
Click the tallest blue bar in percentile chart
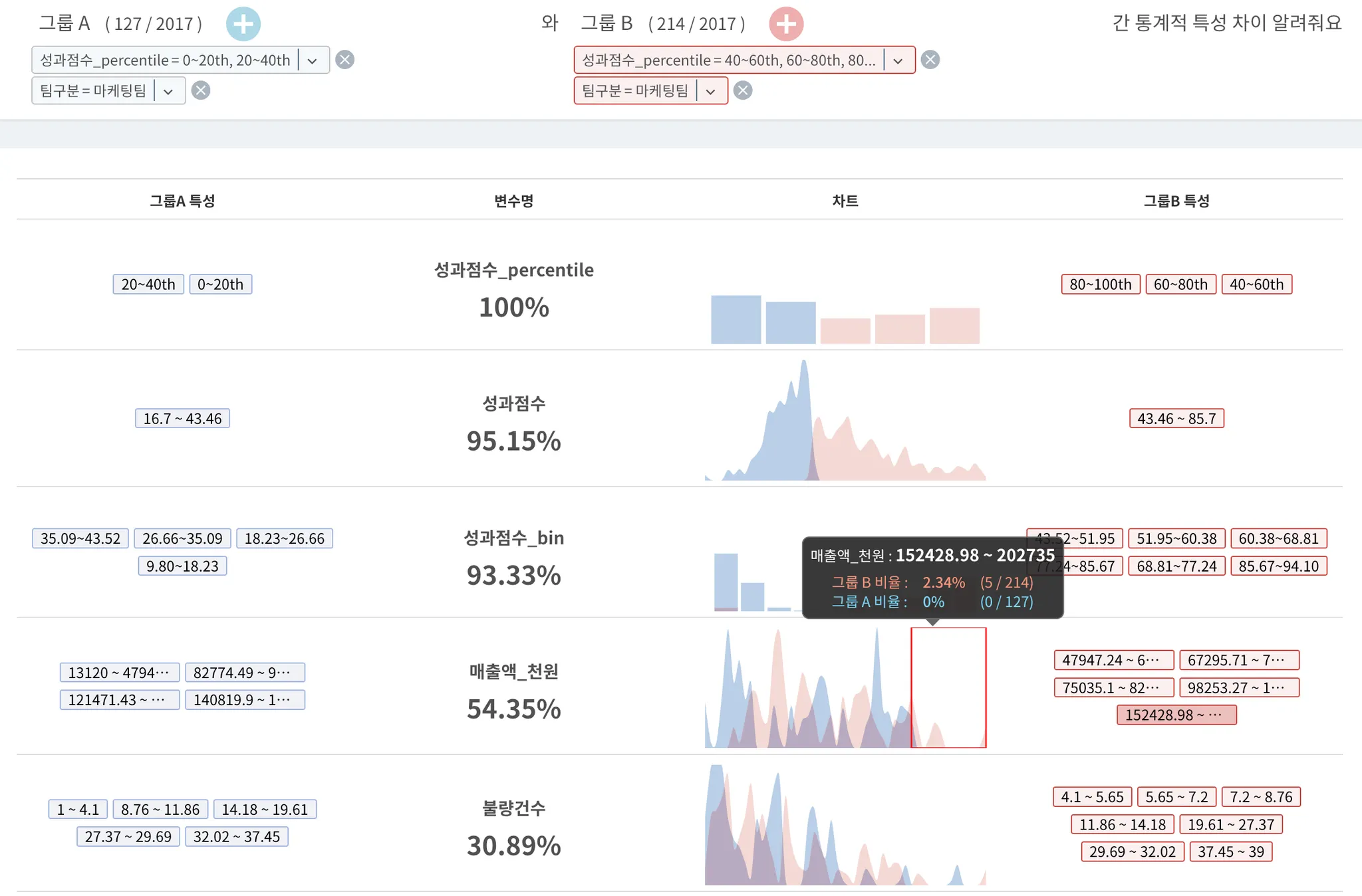pyautogui.click(x=736, y=320)
